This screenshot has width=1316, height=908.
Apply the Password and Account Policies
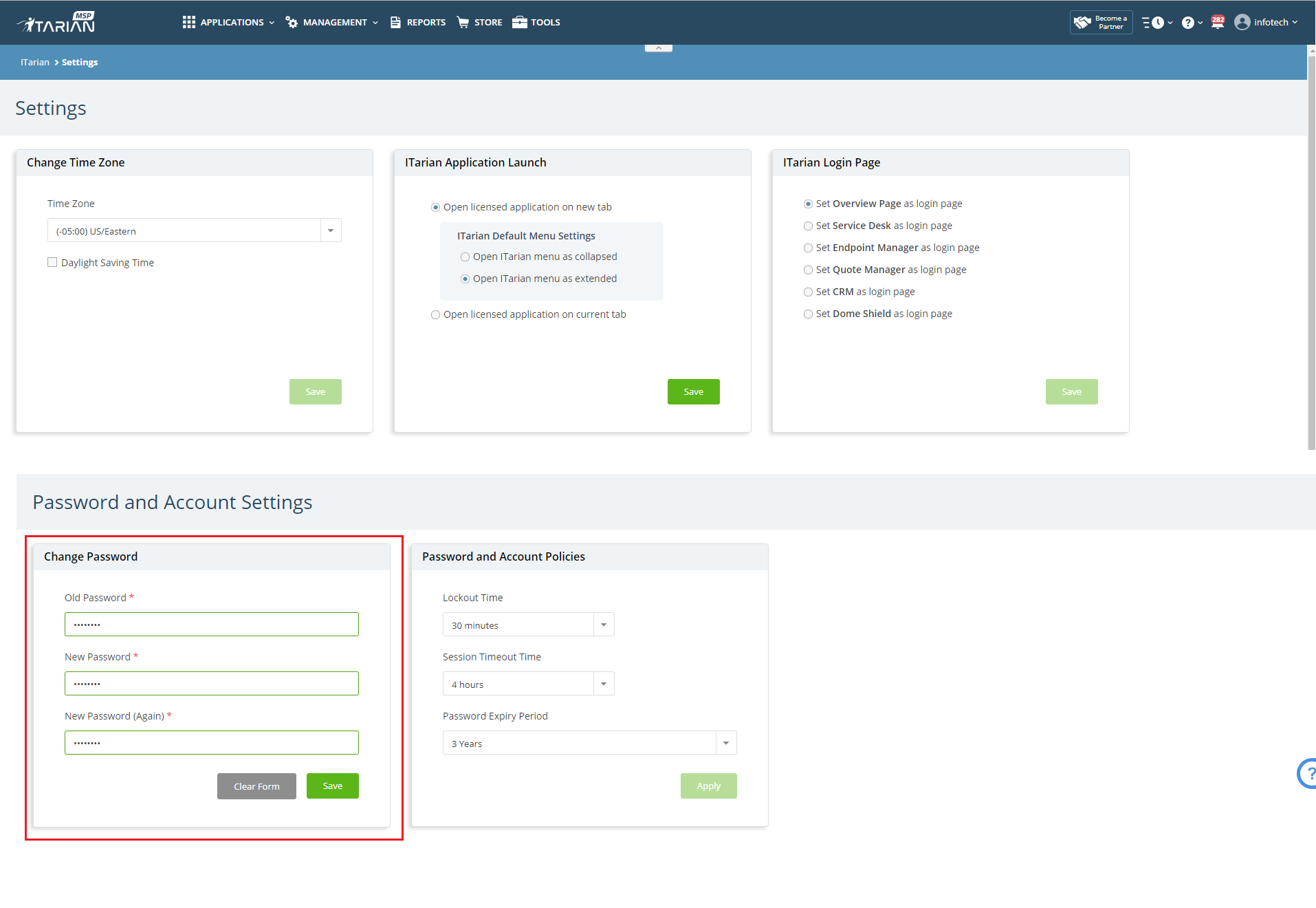pyautogui.click(x=709, y=786)
